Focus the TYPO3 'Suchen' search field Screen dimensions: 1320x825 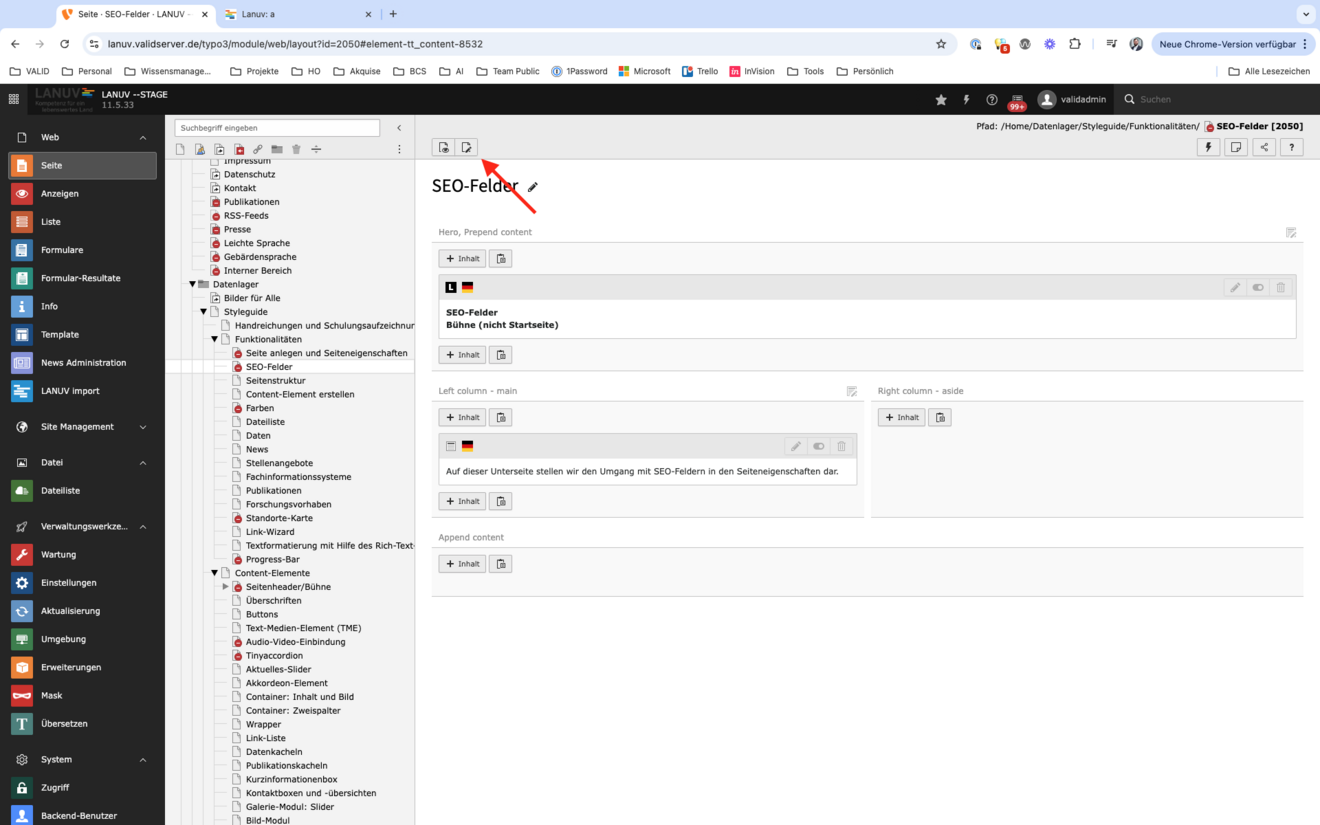1215,100
